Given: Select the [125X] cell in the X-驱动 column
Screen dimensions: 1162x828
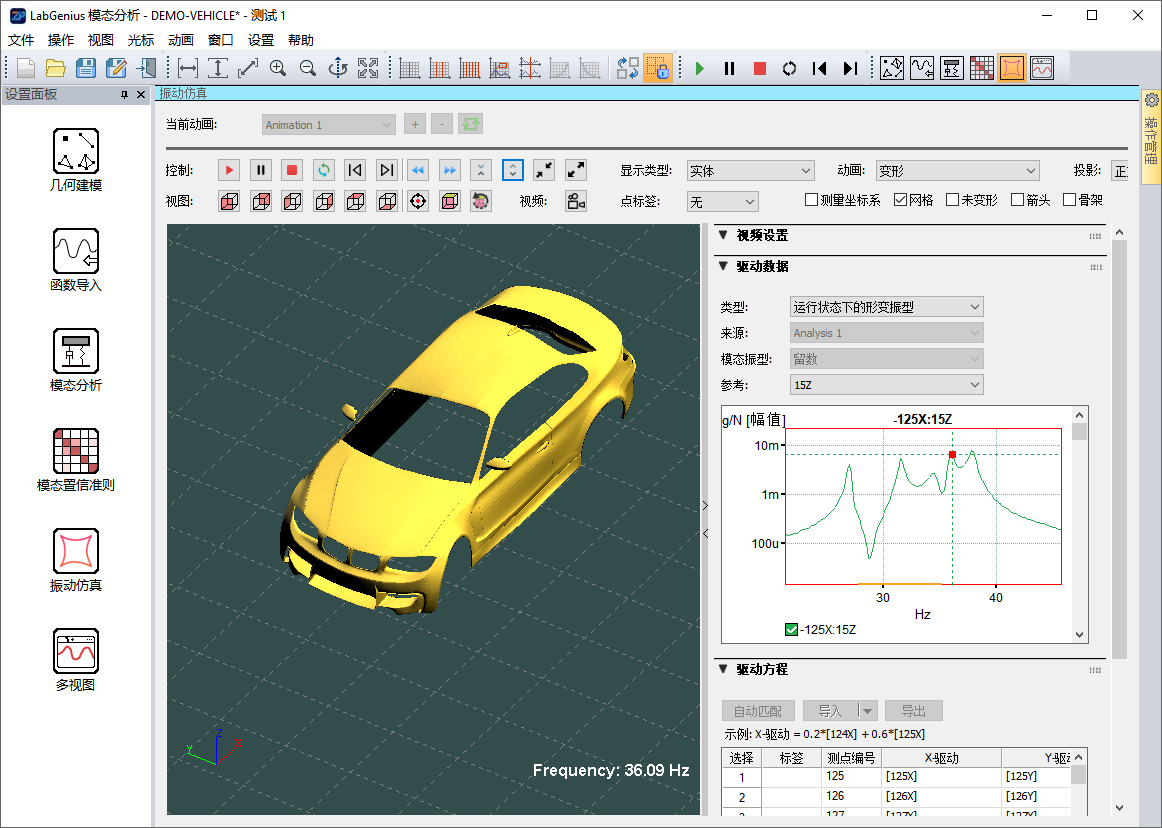Looking at the screenshot, I should (x=941, y=776).
